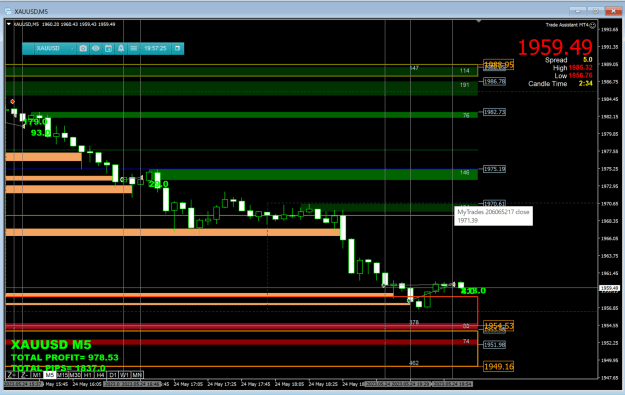Switch to the W1 timeframe
625x395 pixels.
point(125,375)
